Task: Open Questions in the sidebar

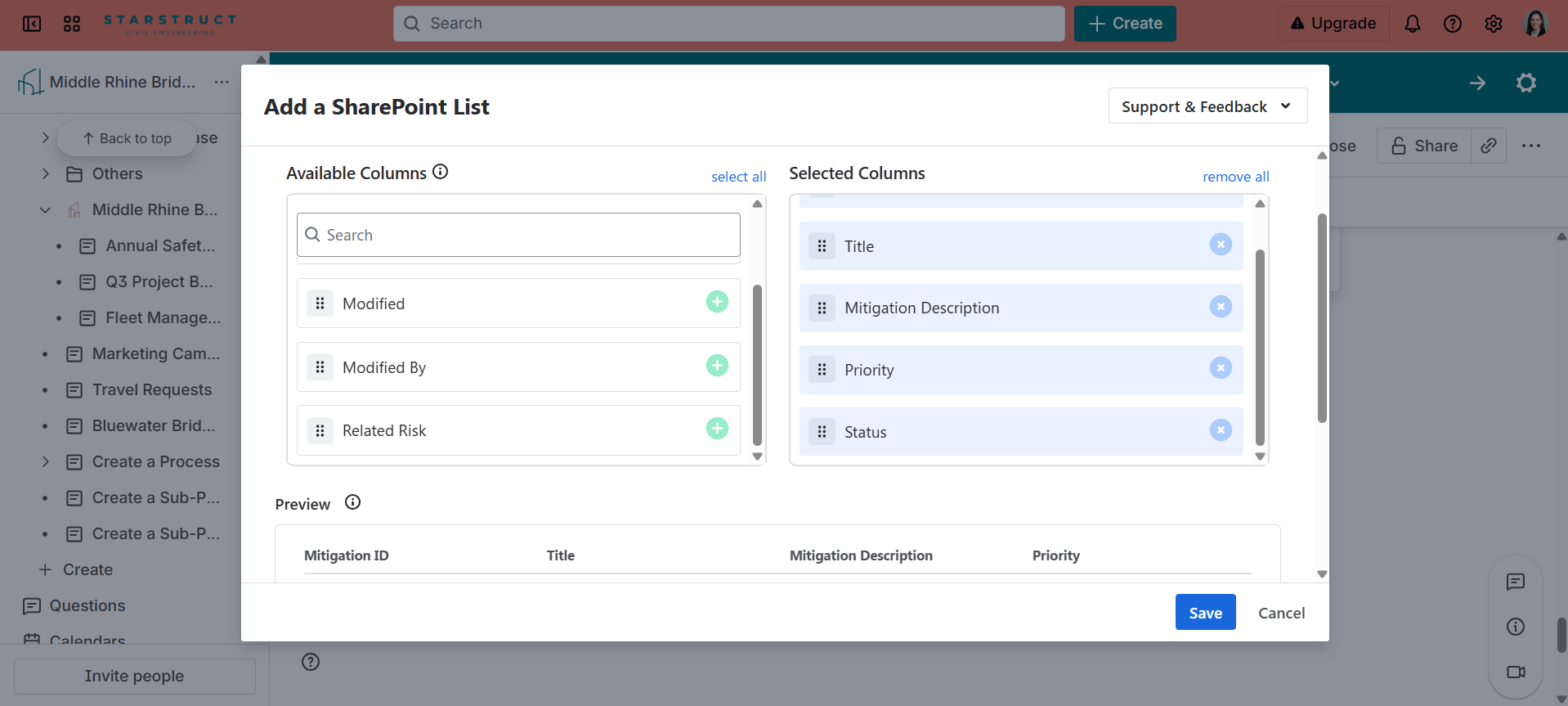Action: [x=87, y=606]
